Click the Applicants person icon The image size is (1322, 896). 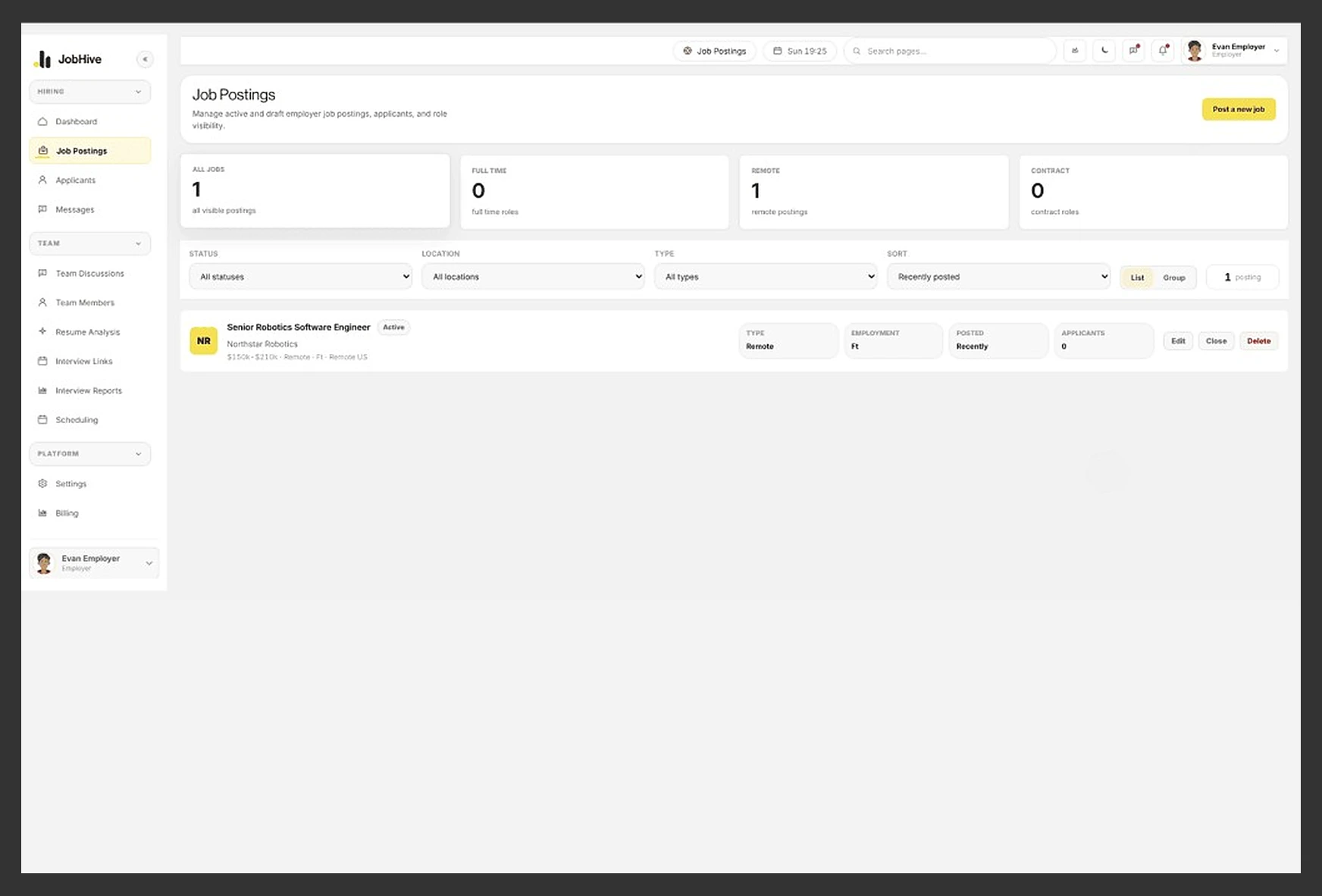click(x=42, y=180)
